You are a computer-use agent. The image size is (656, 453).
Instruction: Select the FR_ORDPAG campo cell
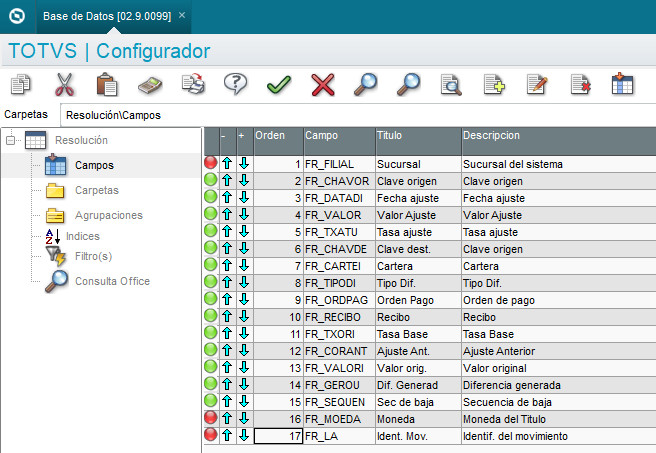tap(339, 300)
